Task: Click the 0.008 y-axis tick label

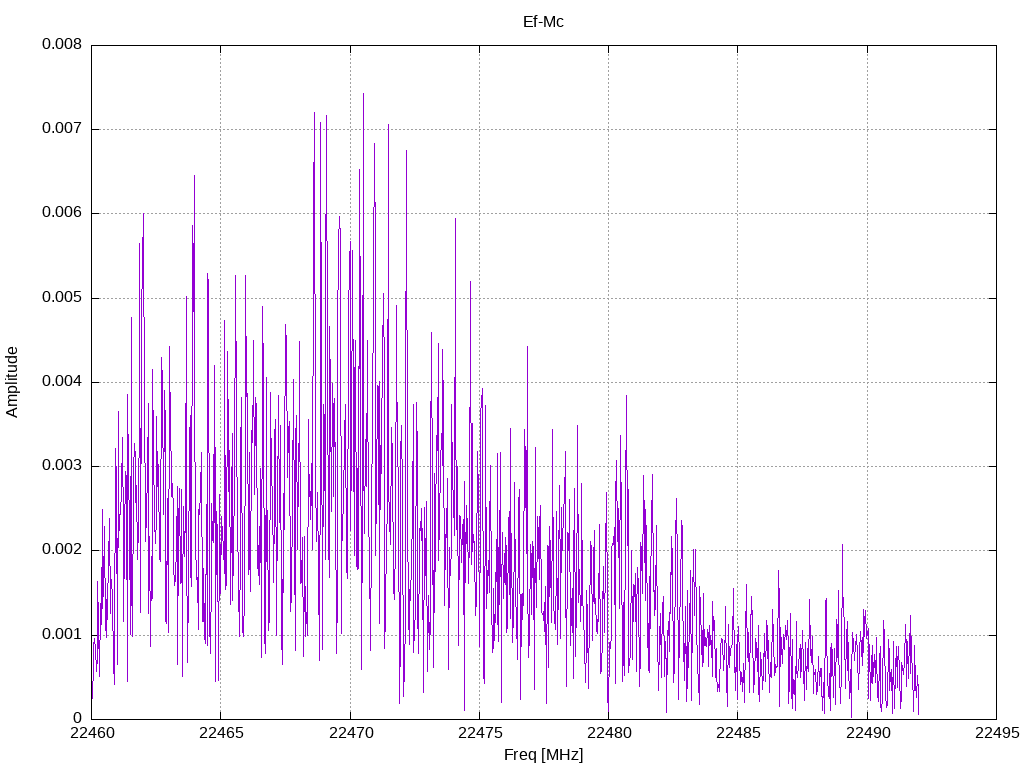Action: pyautogui.click(x=62, y=44)
